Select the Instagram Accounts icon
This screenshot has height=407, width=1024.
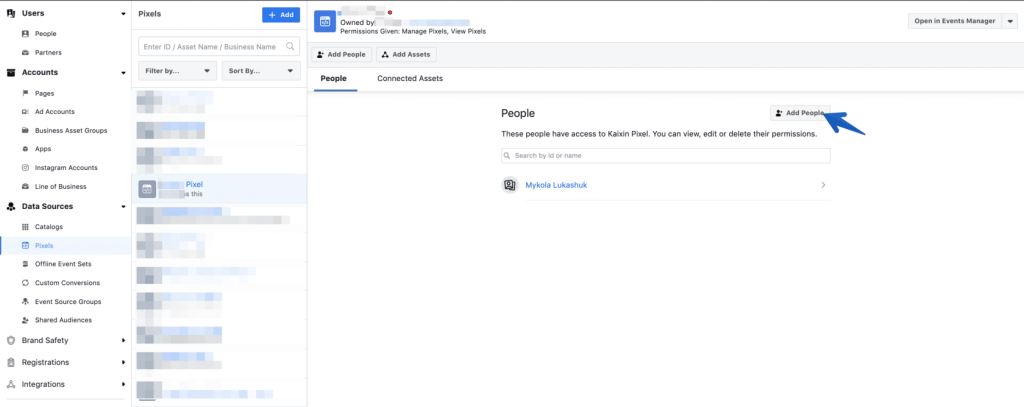tap(25, 168)
